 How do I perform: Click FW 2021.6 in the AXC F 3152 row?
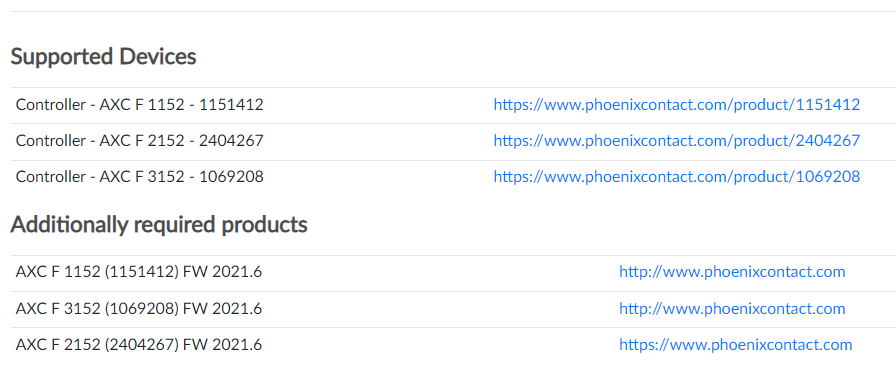[x=222, y=309]
